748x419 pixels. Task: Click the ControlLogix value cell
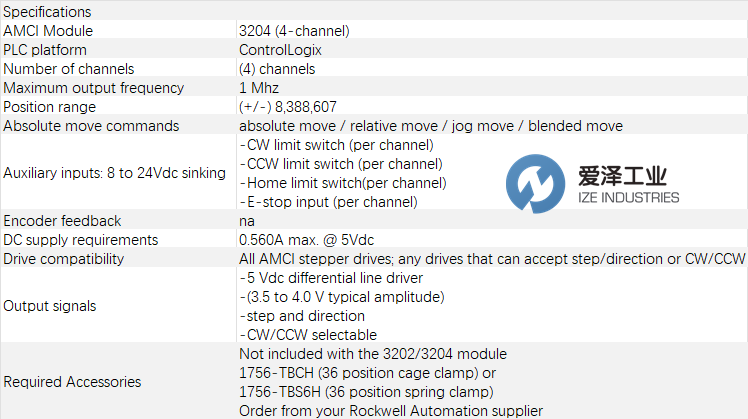click(280, 50)
